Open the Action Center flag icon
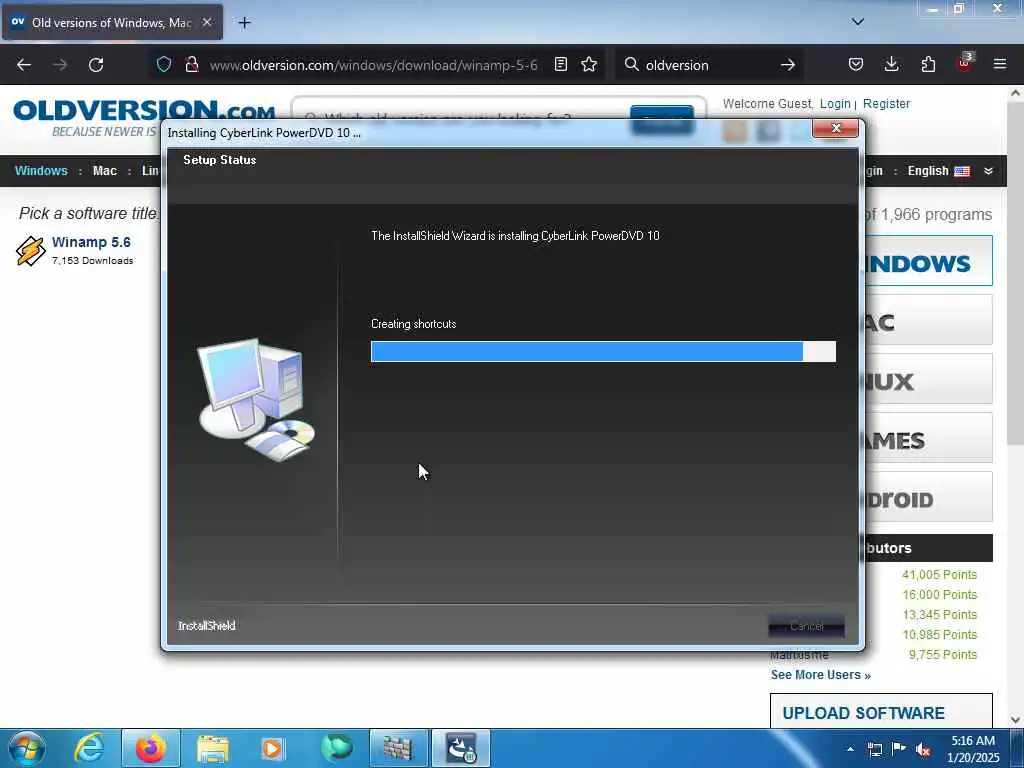Screen dimensions: 1024x768 [899, 749]
